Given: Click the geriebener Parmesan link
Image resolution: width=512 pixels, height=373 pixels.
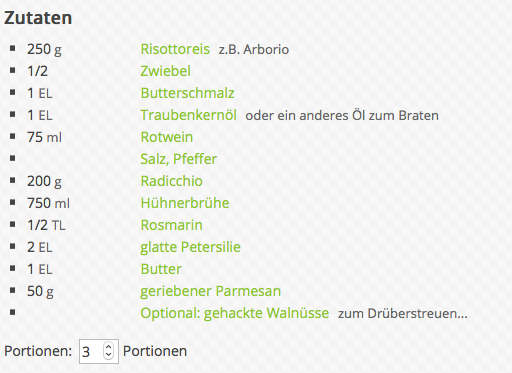Looking at the screenshot, I should tap(210, 291).
